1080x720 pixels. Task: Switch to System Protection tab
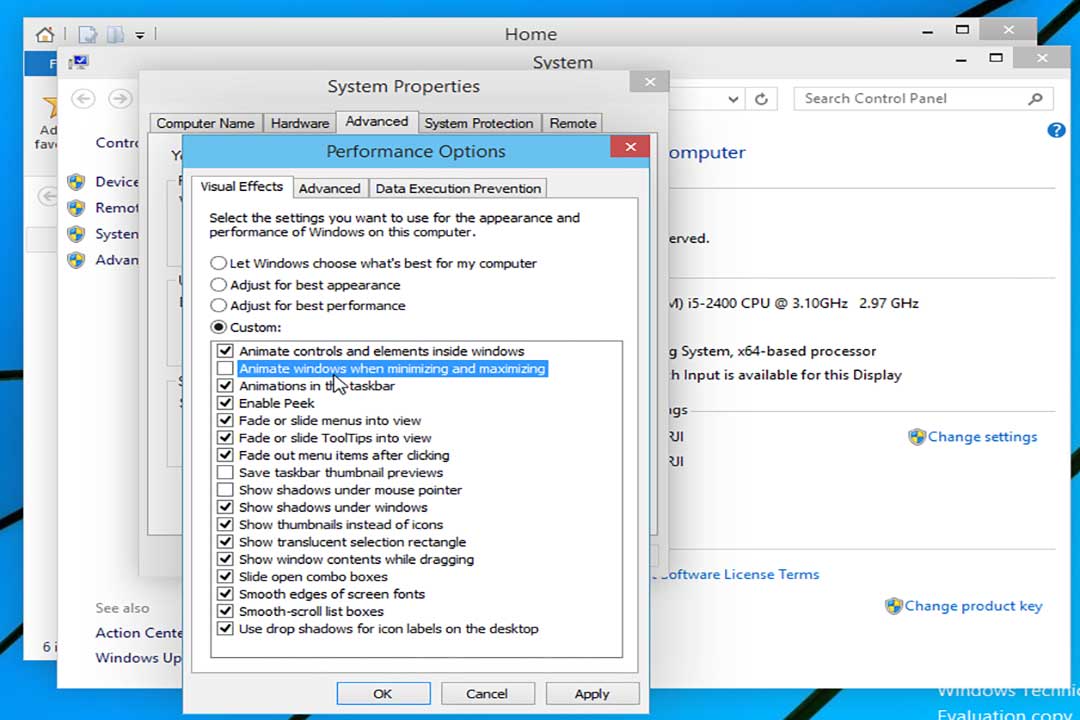click(x=479, y=123)
